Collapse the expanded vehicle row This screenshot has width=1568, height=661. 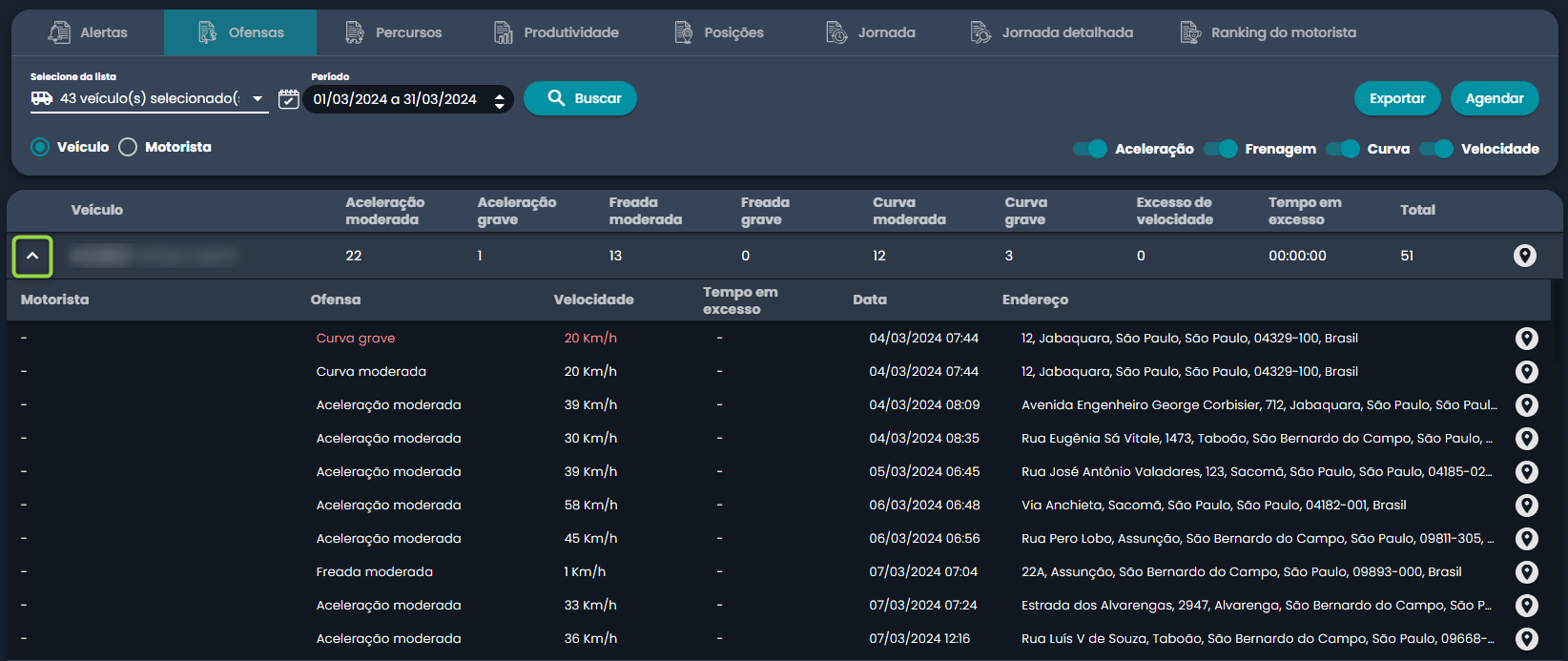tap(32, 256)
